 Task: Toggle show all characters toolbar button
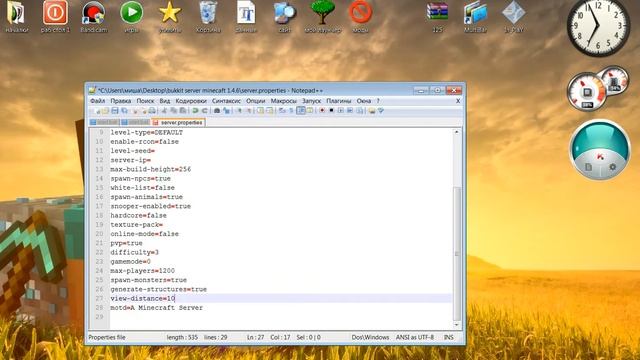pos(291,111)
